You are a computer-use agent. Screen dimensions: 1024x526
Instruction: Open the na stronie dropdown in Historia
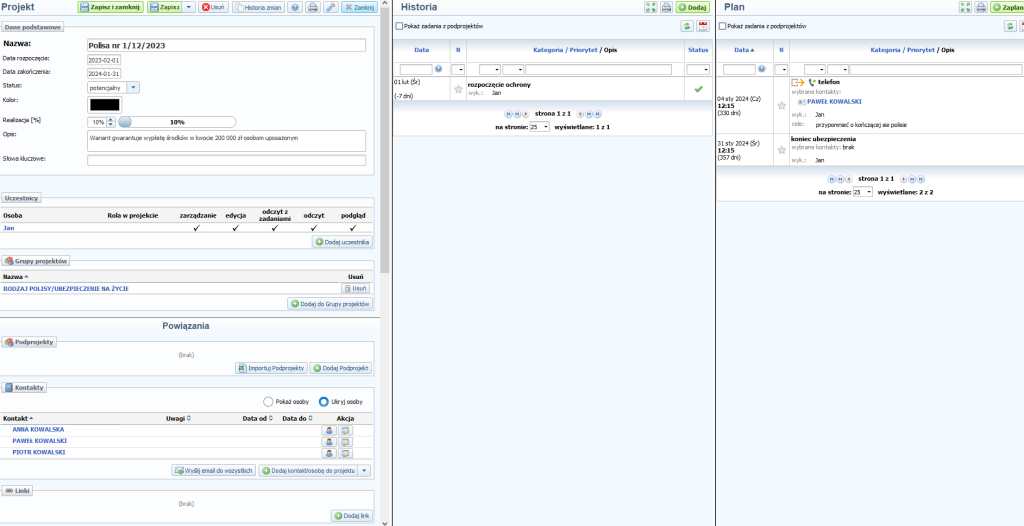(539, 127)
